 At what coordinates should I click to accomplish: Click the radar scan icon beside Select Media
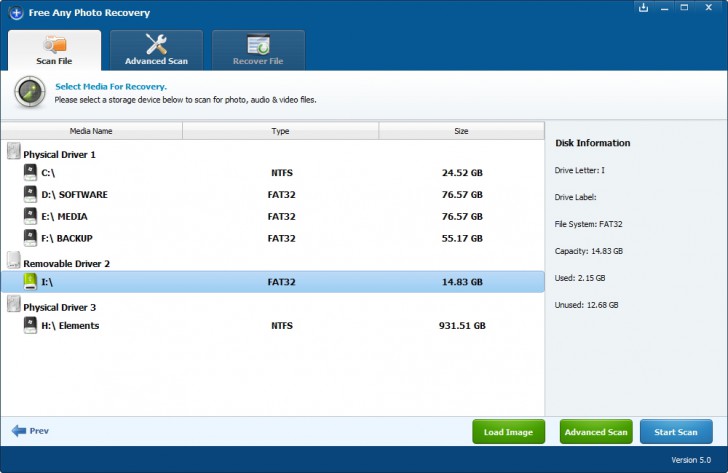click(30, 92)
